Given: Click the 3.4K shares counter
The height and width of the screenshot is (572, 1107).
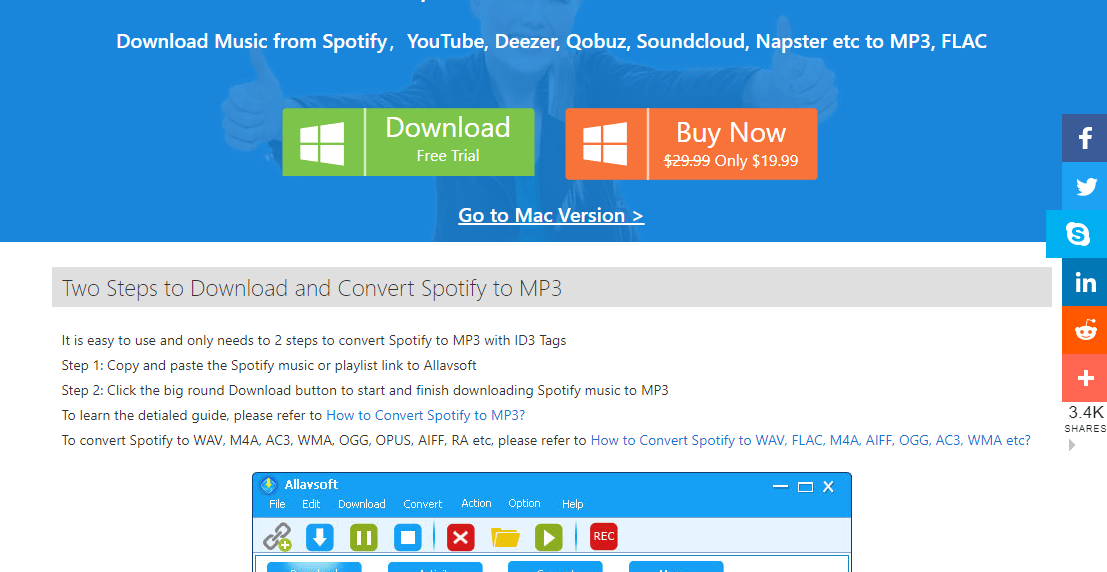Looking at the screenshot, I should pyautogui.click(x=1085, y=418).
